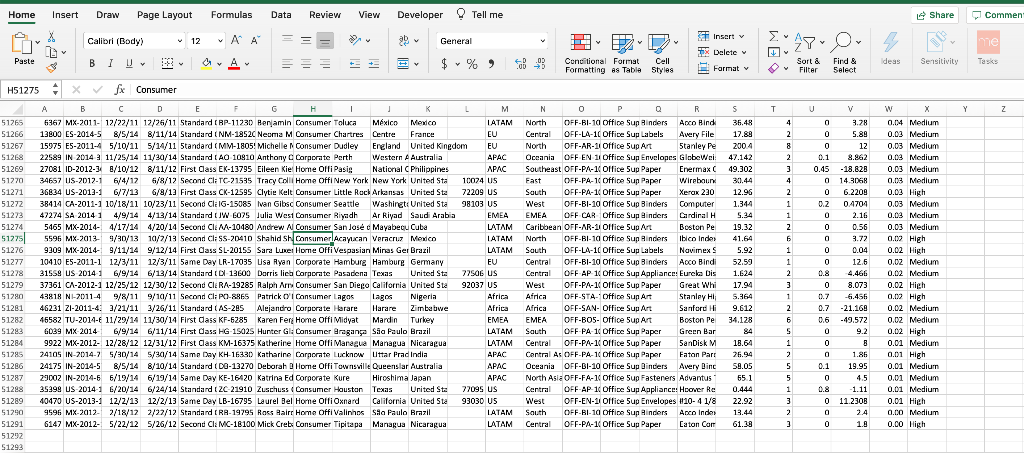Open Conditional Formatting
Image resolution: width=1024 pixels, height=453 pixels.
coord(584,53)
